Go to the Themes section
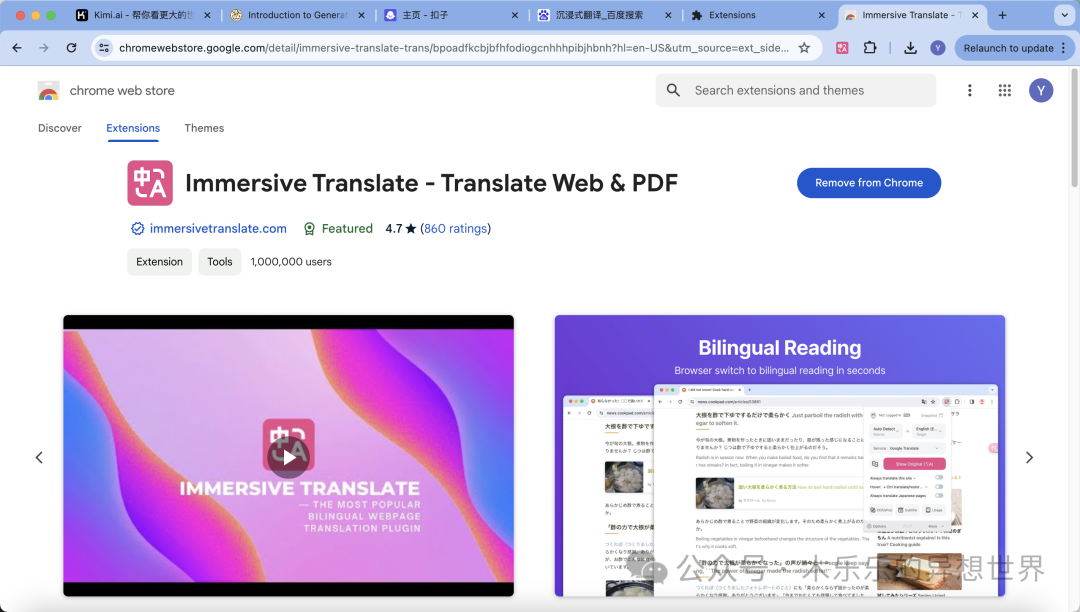The image size is (1080, 612). (x=204, y=128)
